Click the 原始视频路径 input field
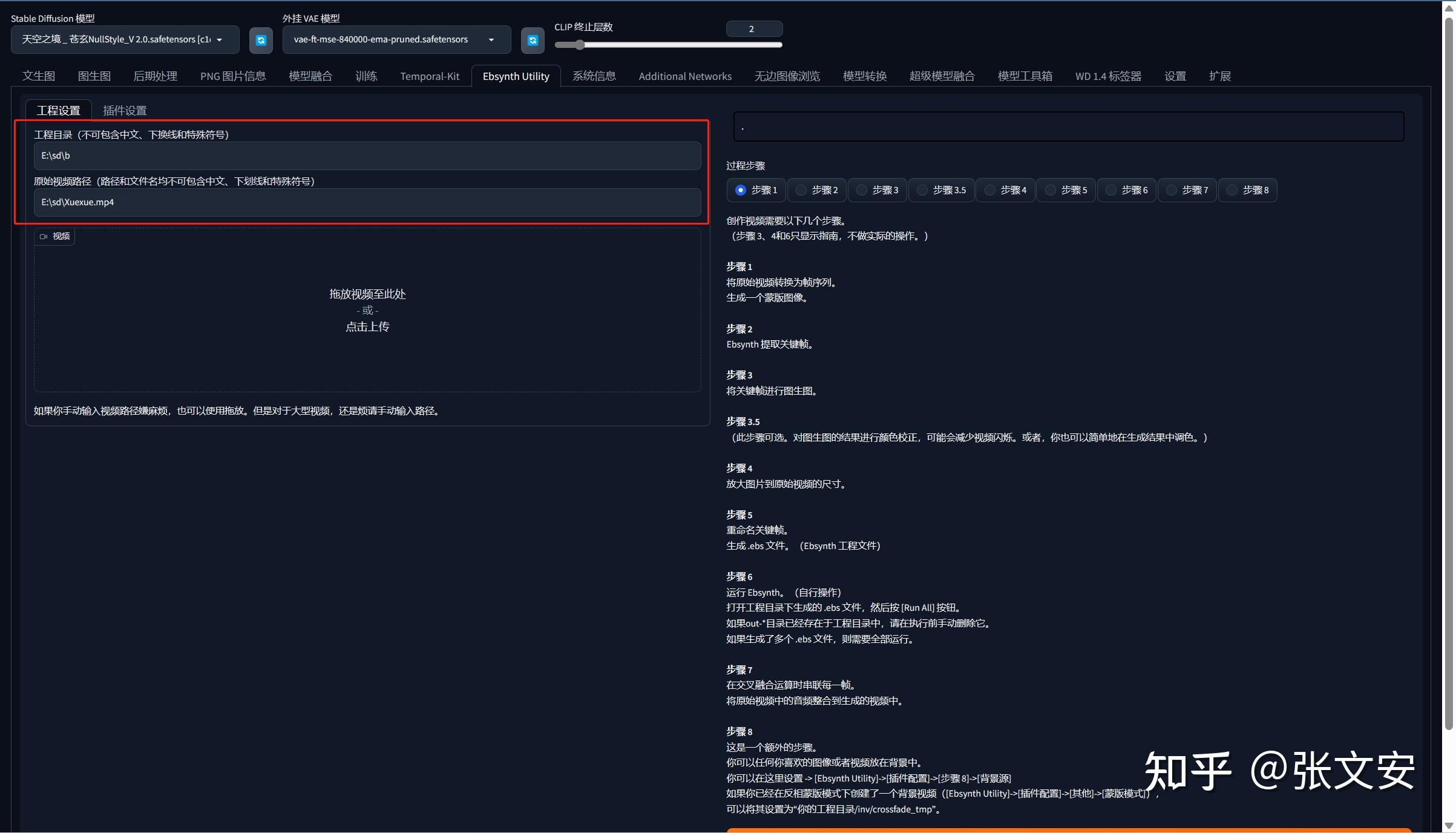Viewport: 1456px width, 833px height. pos(367,202)
